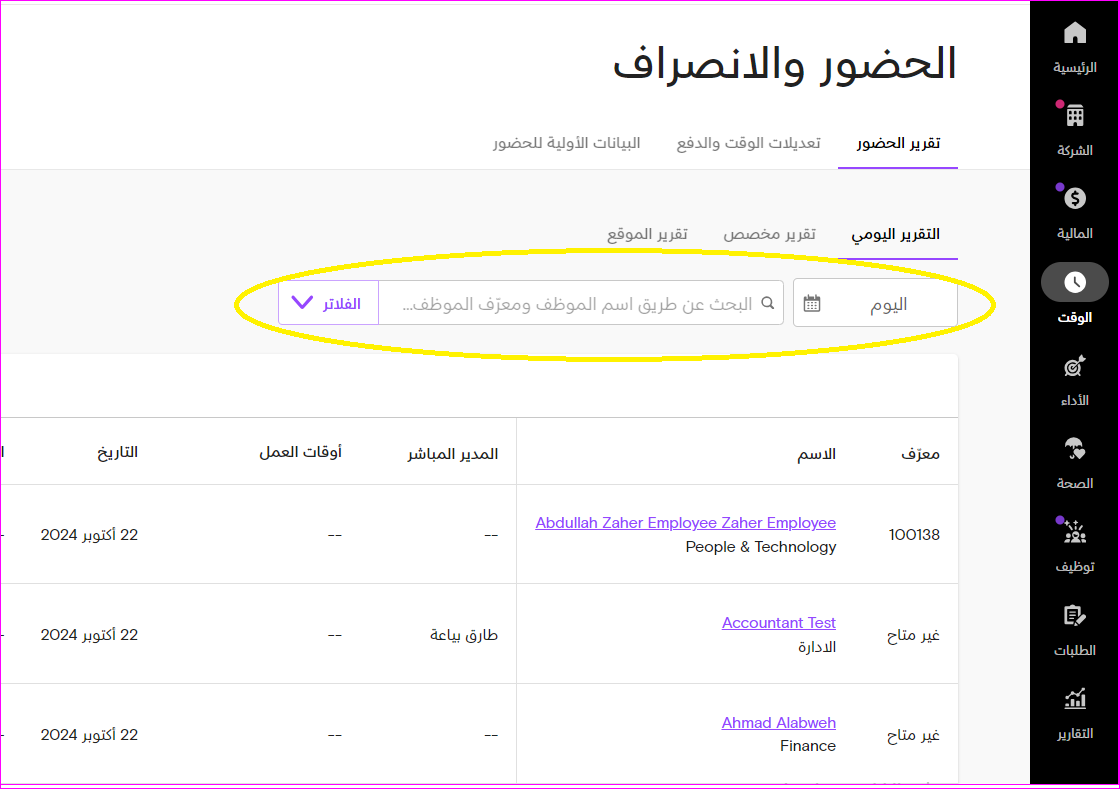Open the Ahmad Alabweh employee link
Screen dimensions: 1120x789
[778, 723]
